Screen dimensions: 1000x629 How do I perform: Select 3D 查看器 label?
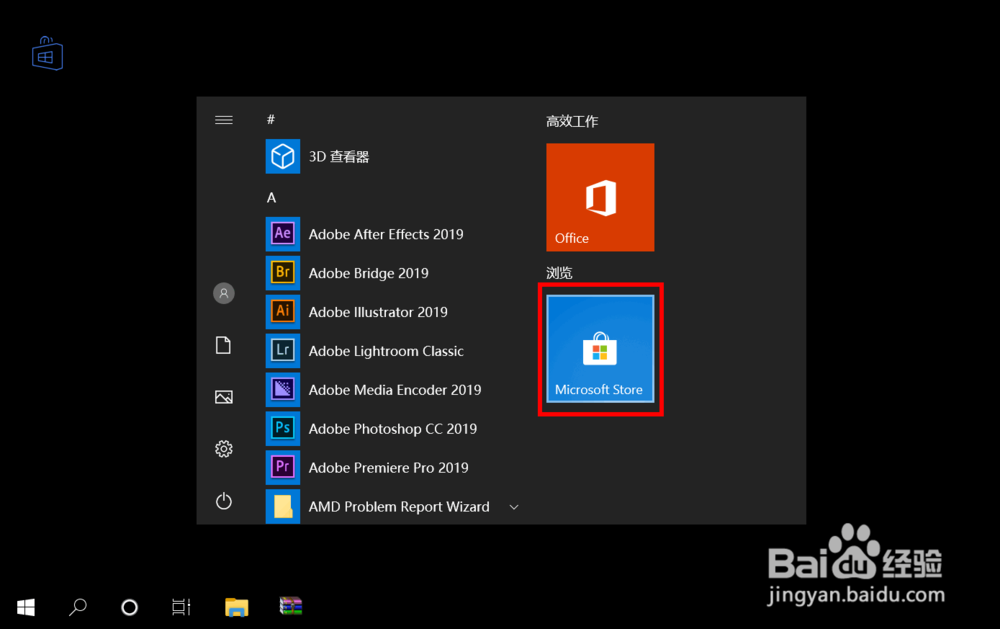tap(339, 156)
